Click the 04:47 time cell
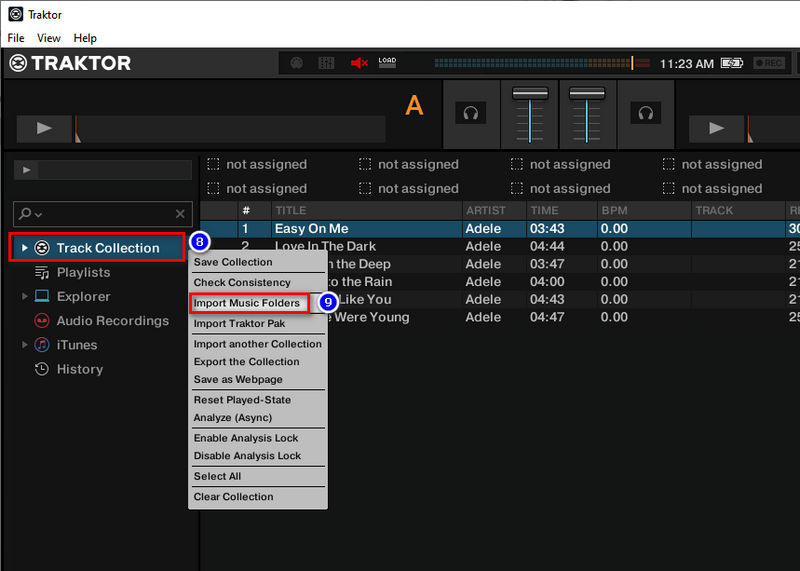 [547, 317]
